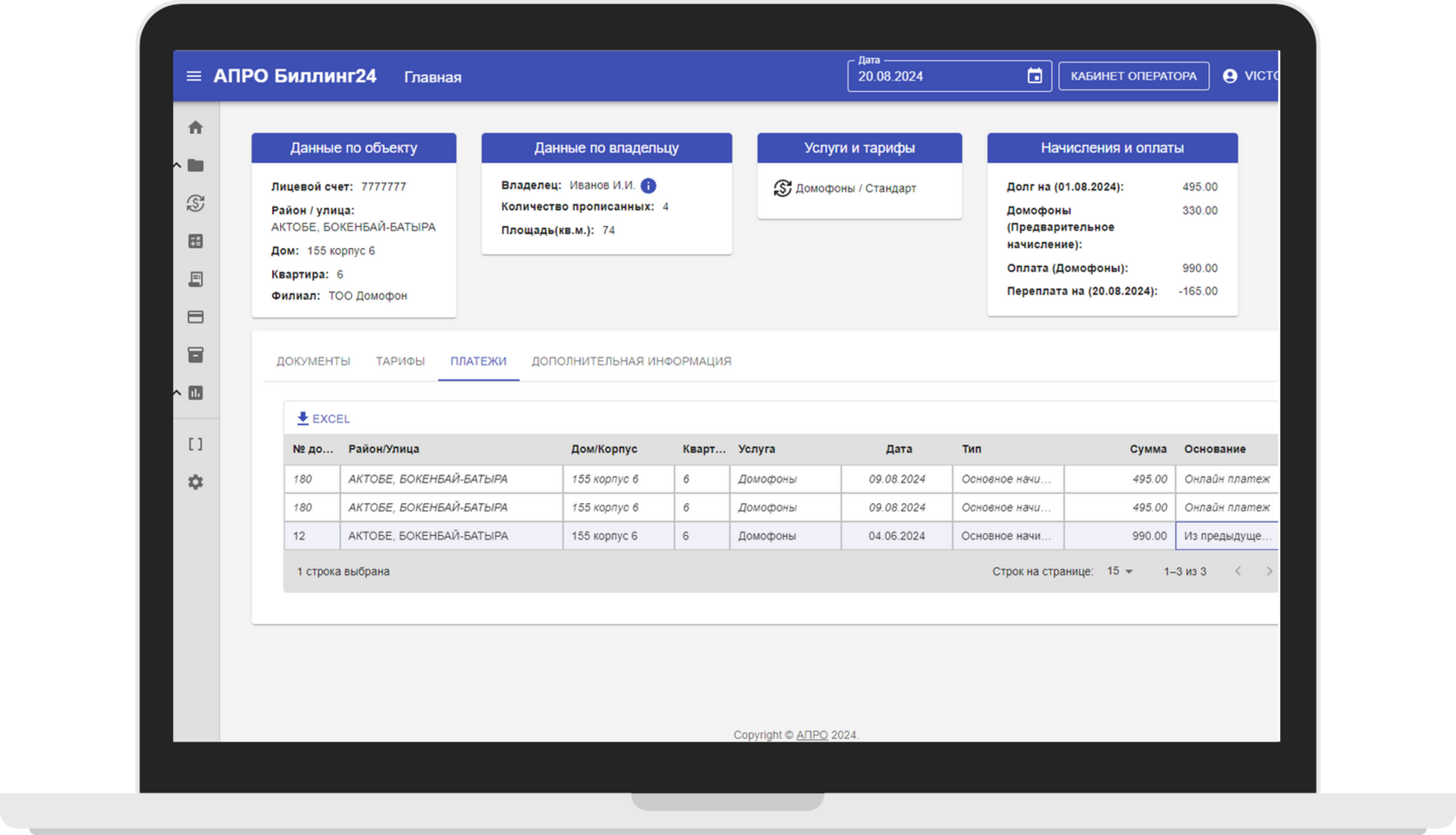Screen dimensions: 1456x835
Task: Click the Данные по объекту header
Action: click(354, 147)
